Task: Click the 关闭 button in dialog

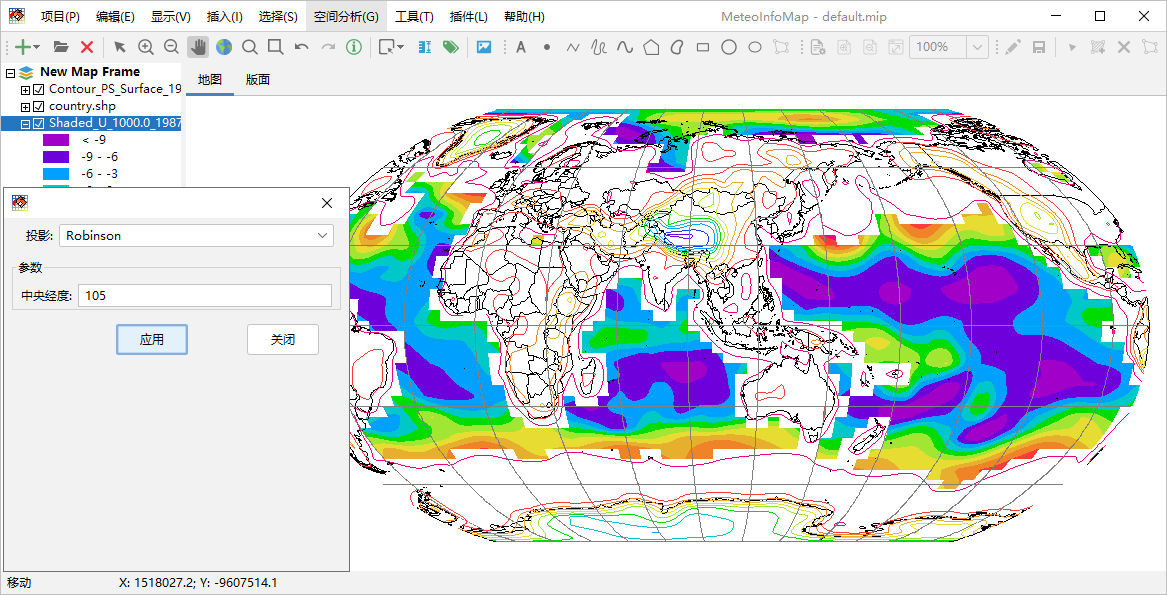Action: (x=283, y=339)
